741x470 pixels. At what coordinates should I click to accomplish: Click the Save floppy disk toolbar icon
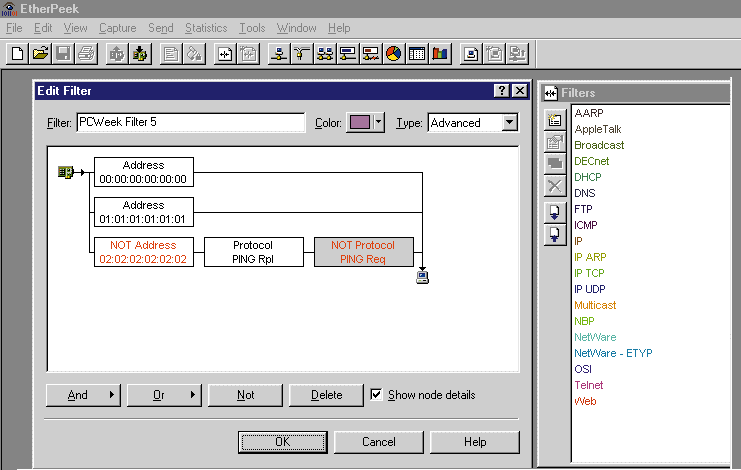point(63,53)
